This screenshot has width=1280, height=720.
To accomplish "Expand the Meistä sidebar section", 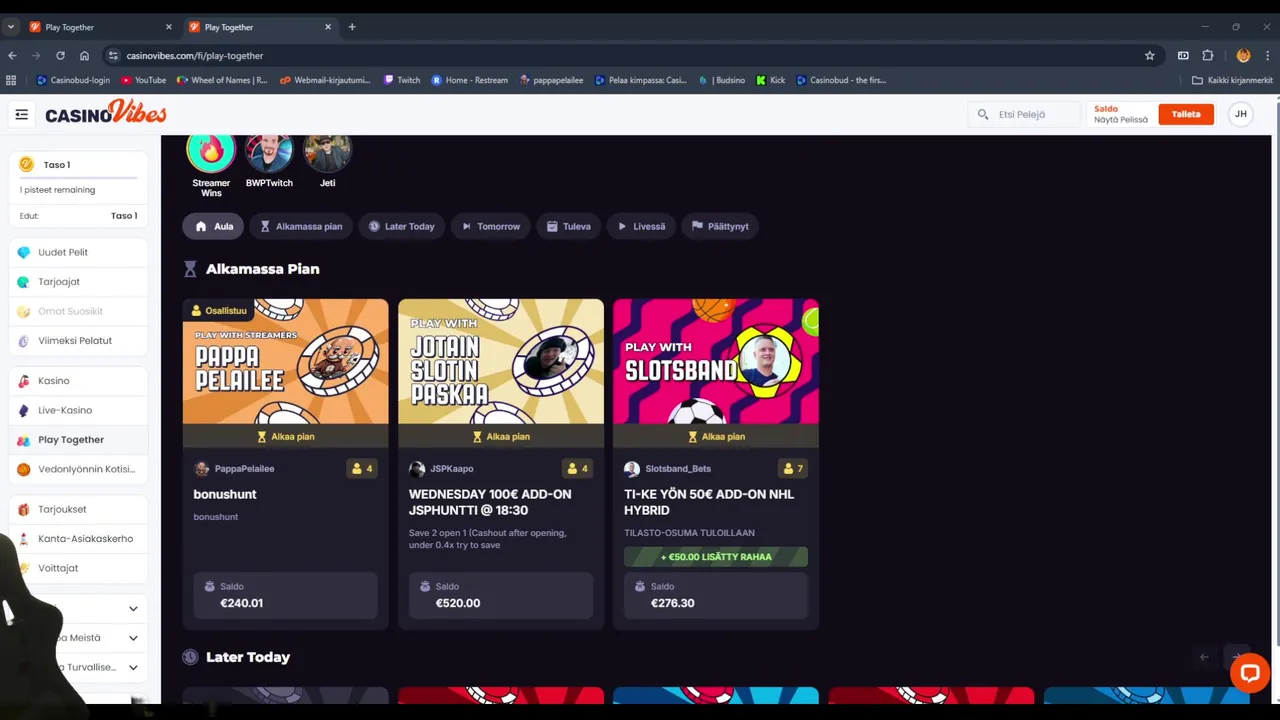I will coord(133,638).
